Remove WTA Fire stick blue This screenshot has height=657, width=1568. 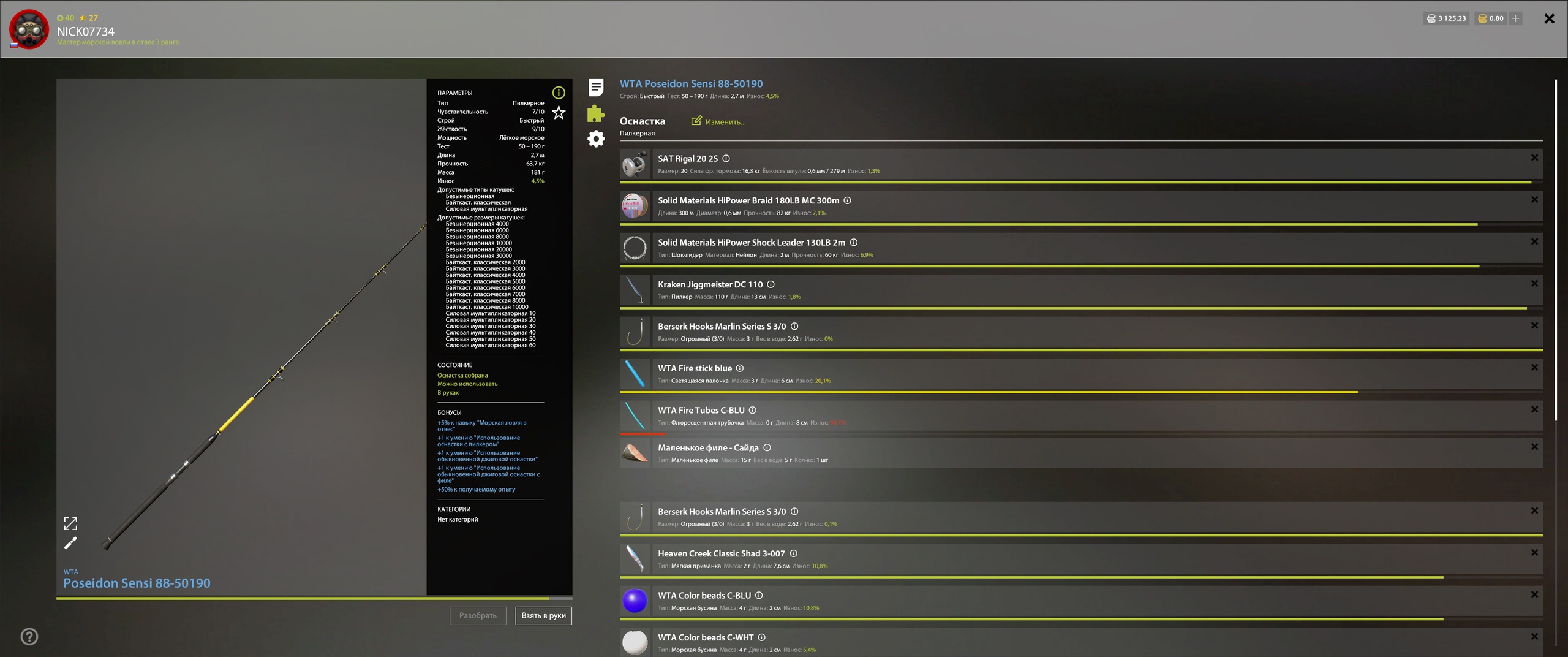(x=1534, y=368)
